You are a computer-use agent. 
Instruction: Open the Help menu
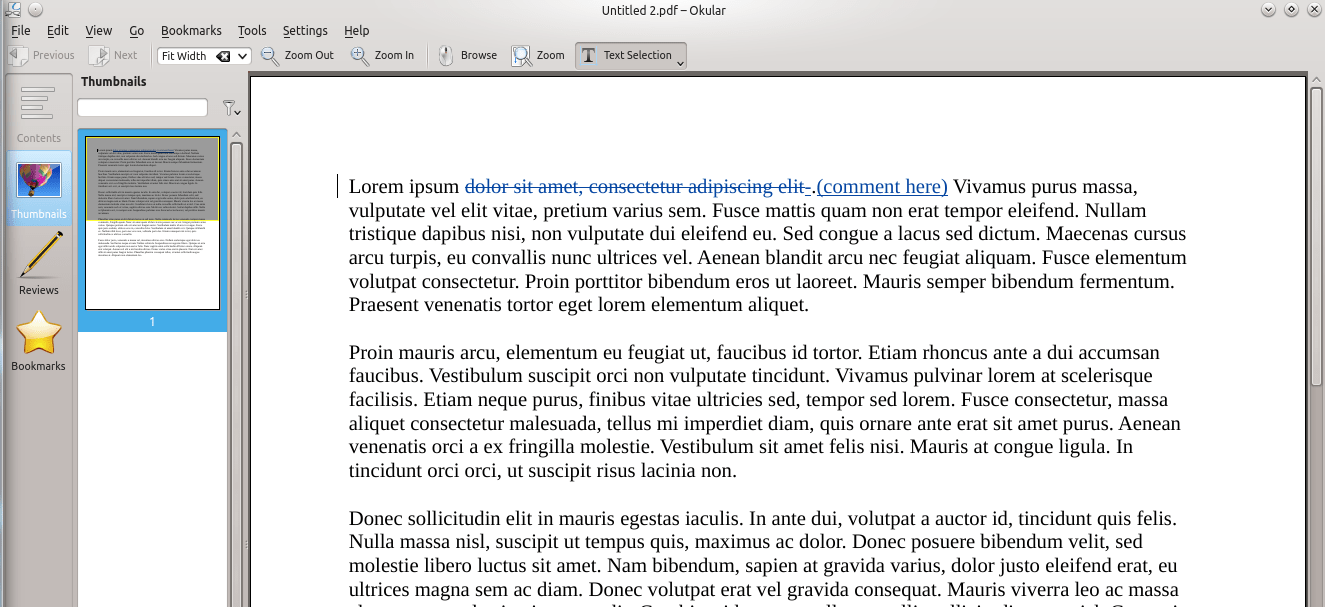tap(356, 31)
